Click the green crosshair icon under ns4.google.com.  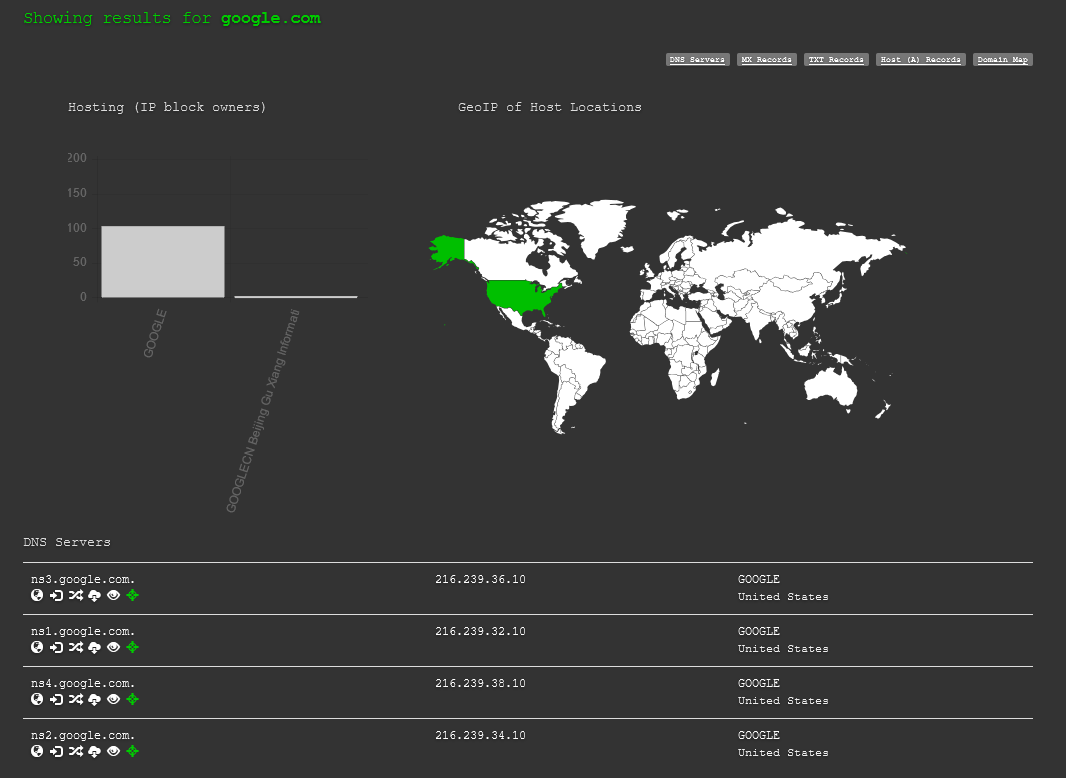[x=133, y=698]
